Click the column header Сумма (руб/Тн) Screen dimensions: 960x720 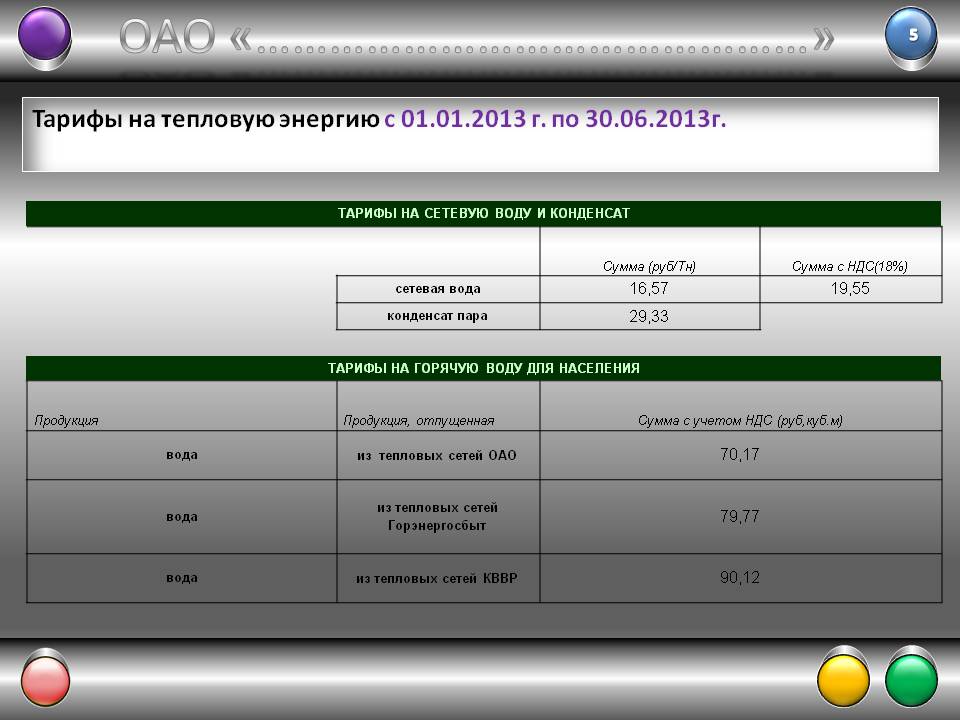(x=650, y=266)
